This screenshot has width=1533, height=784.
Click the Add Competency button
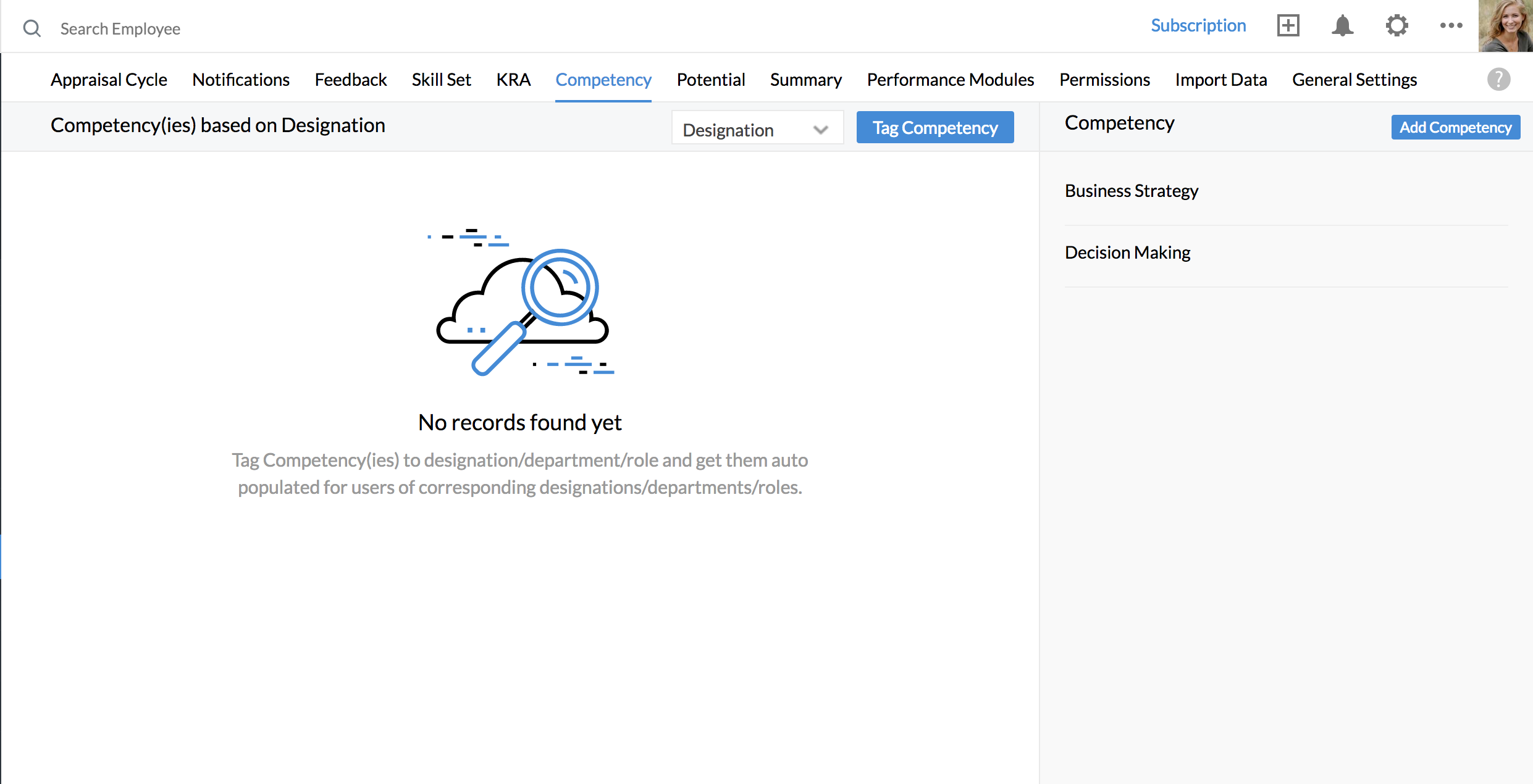tap(1455, 127)
